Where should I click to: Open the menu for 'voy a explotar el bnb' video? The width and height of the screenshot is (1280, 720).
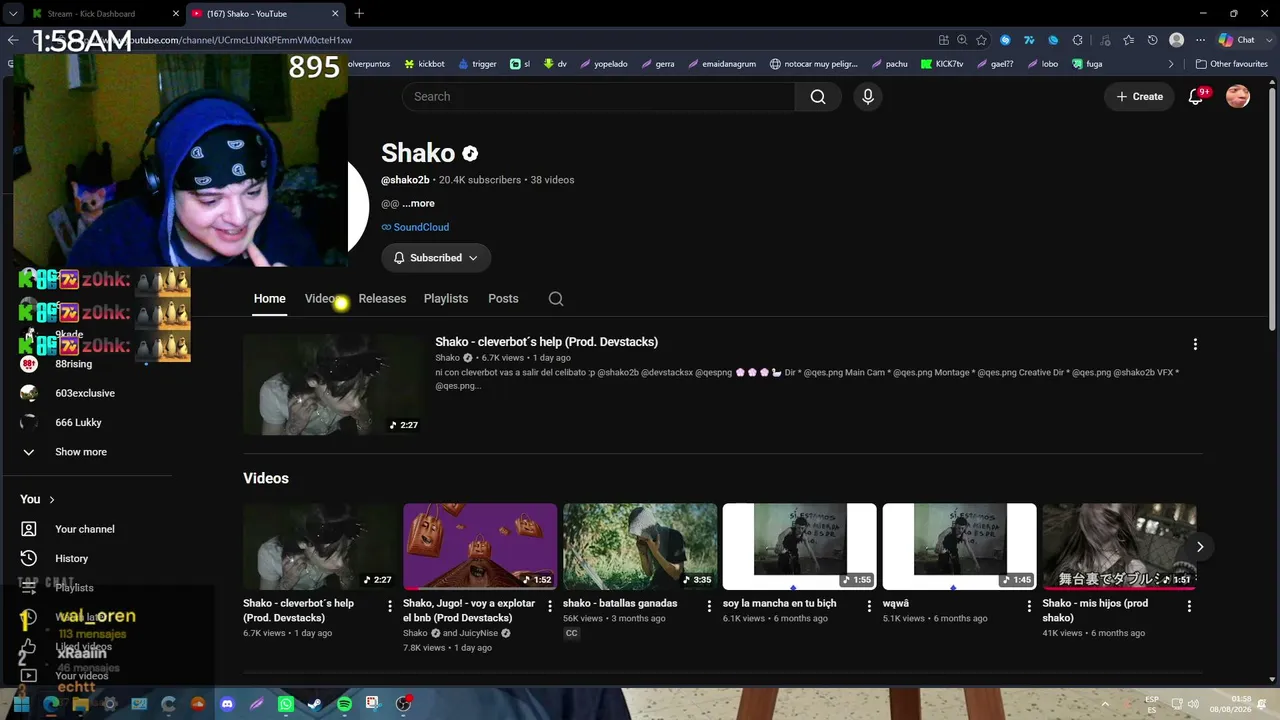(x=550, y=606)
